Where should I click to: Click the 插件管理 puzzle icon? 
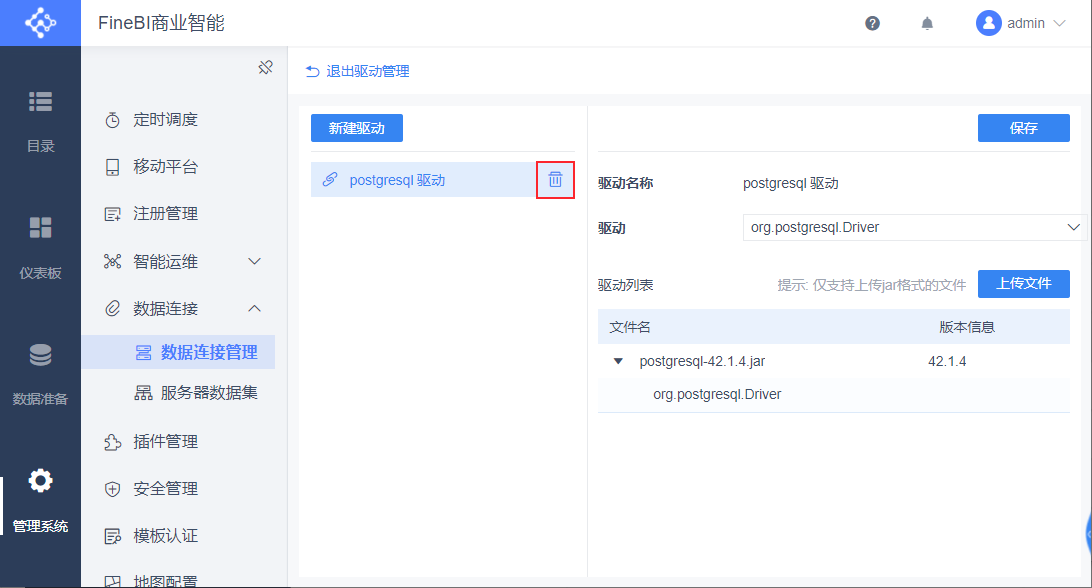coord(112,442)
